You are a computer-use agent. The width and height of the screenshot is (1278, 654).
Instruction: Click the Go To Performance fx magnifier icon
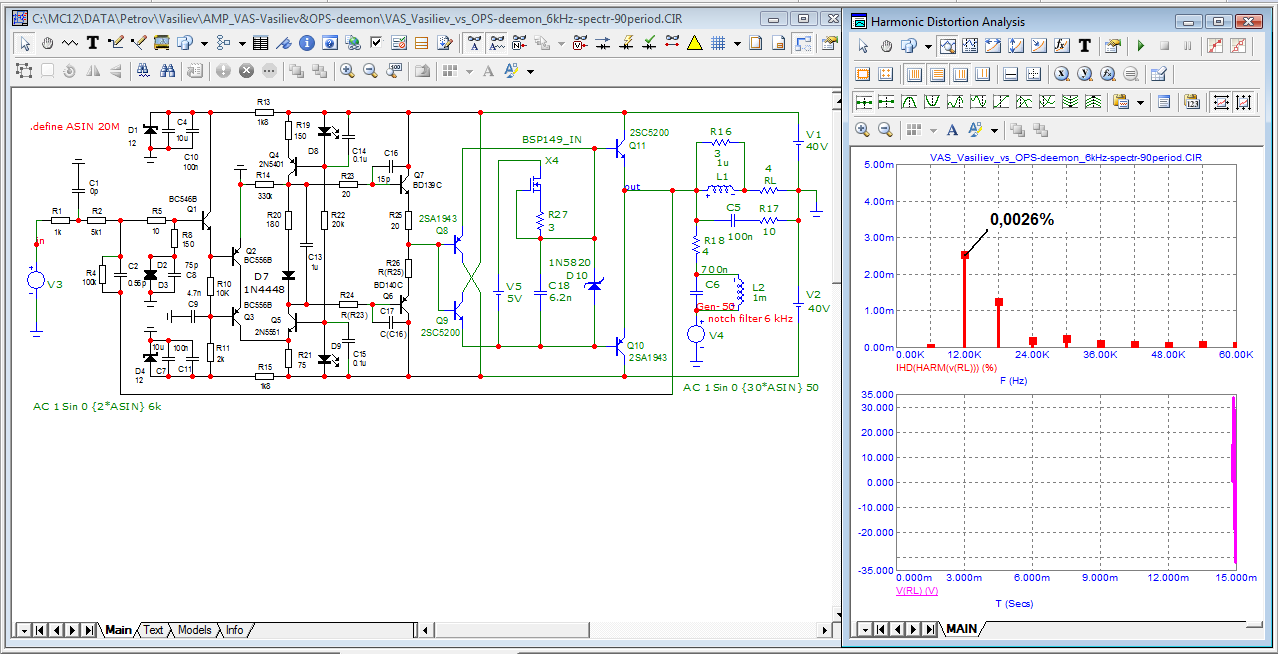click(1107, 74)
